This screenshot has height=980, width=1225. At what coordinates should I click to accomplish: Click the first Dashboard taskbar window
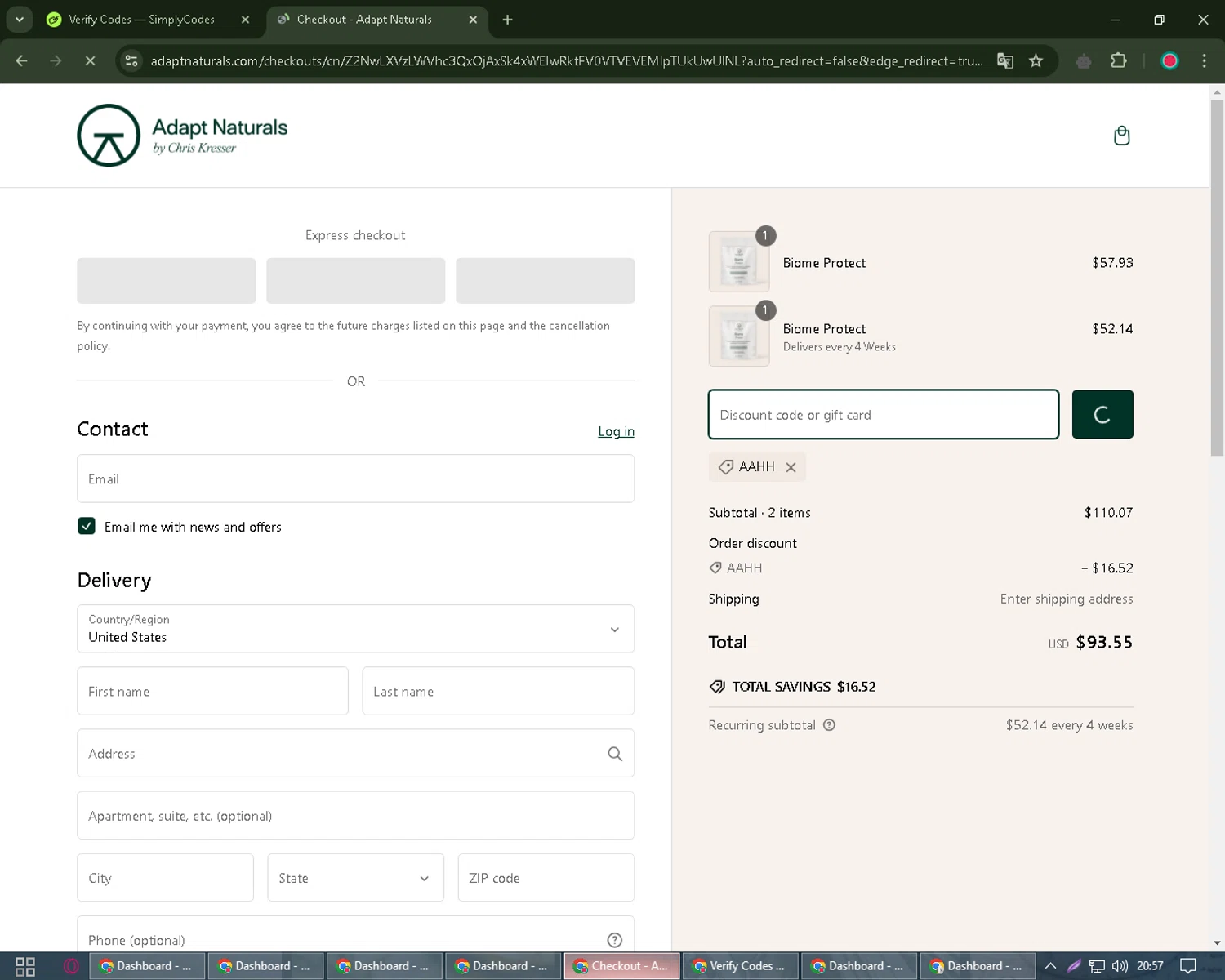point(147,966)
